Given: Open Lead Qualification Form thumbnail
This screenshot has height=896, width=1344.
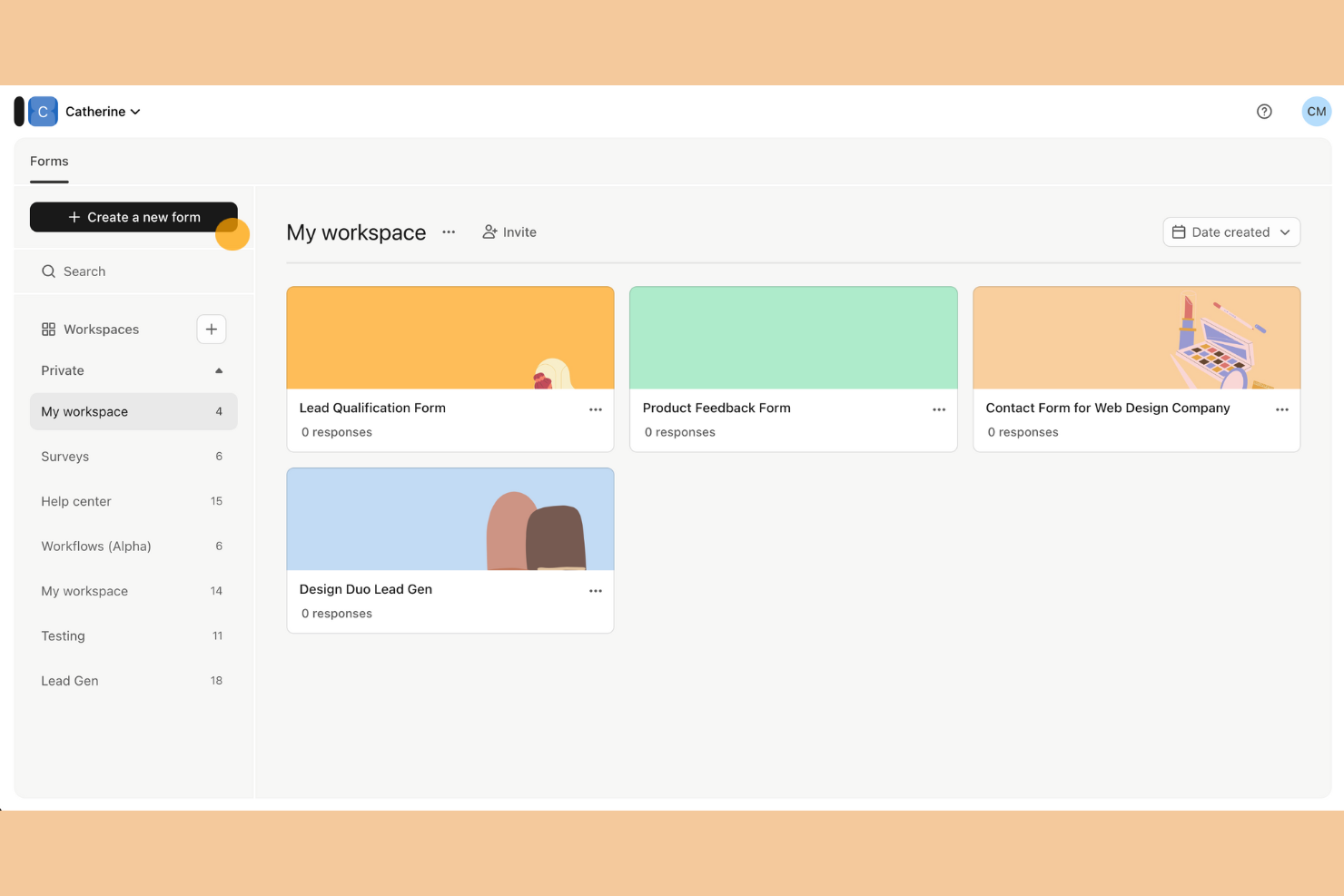Looking at the screenshot, I should (450, 338).
